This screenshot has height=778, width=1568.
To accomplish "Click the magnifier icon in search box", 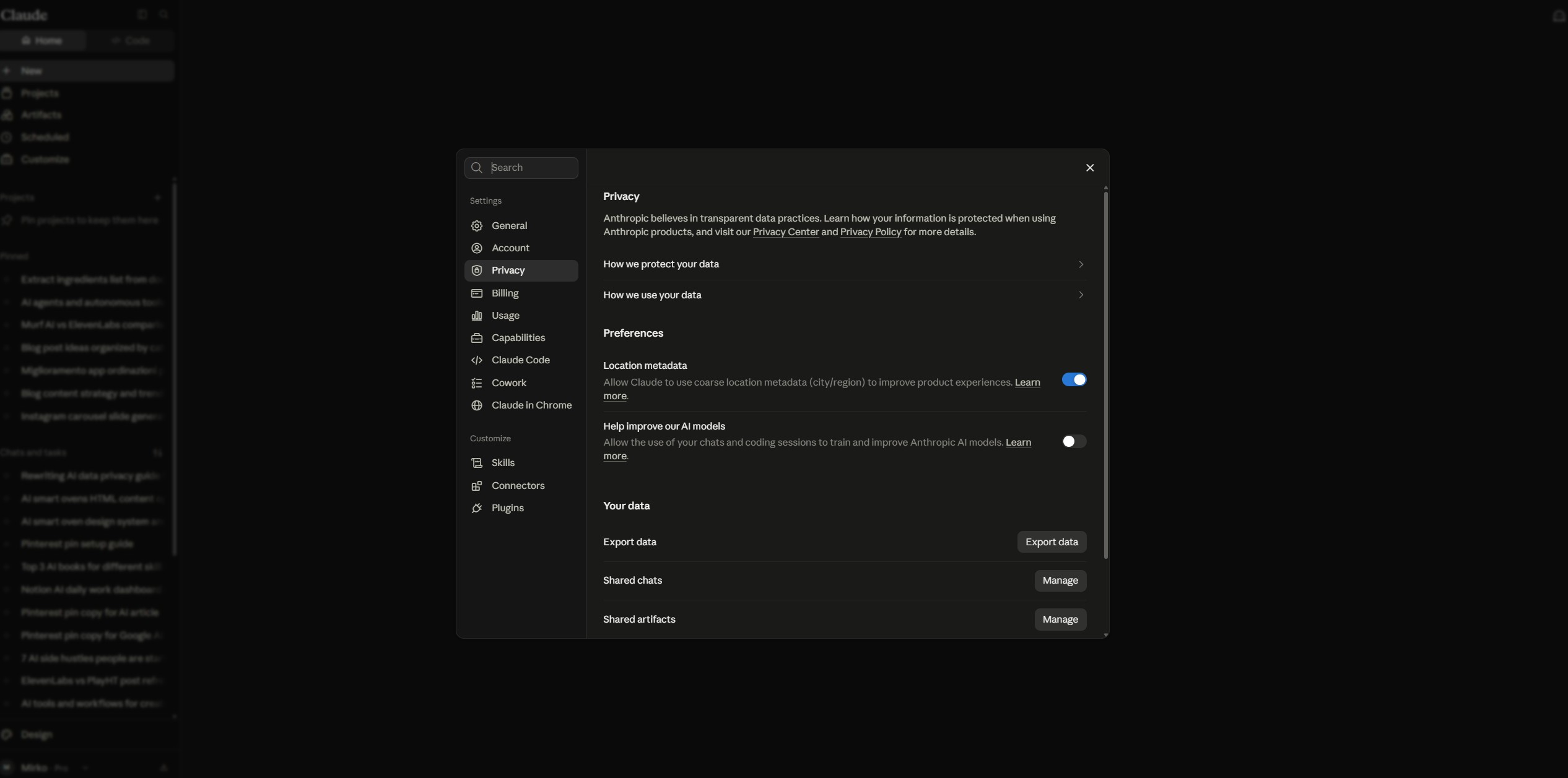I will coord(476,168).
